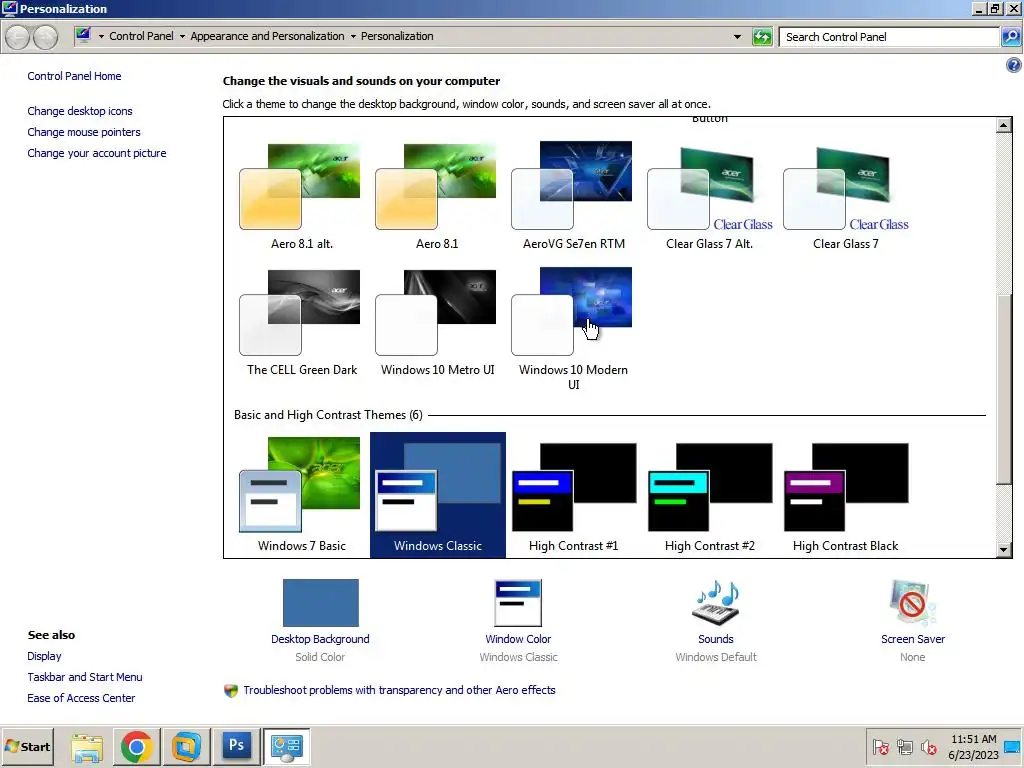
Task: Go forward with the Forward arrow button
Action: [45, 37]
